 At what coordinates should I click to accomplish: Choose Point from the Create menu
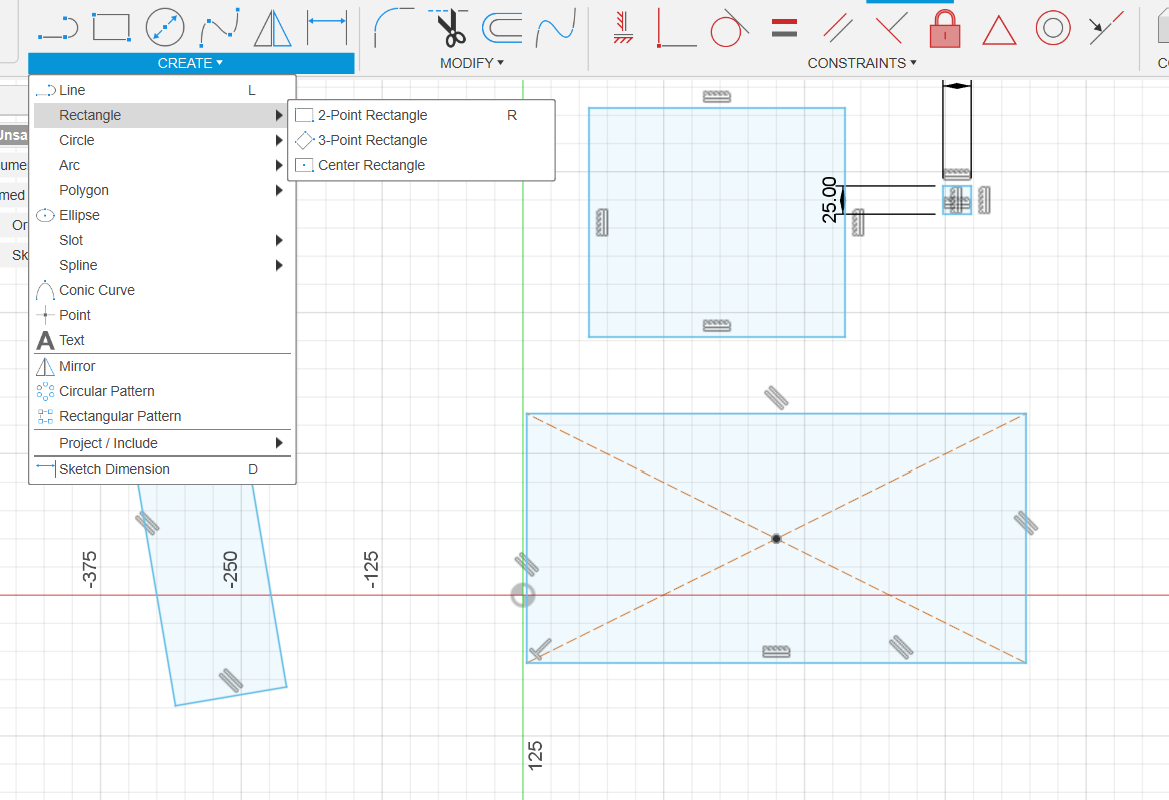(x=162, y=315)
